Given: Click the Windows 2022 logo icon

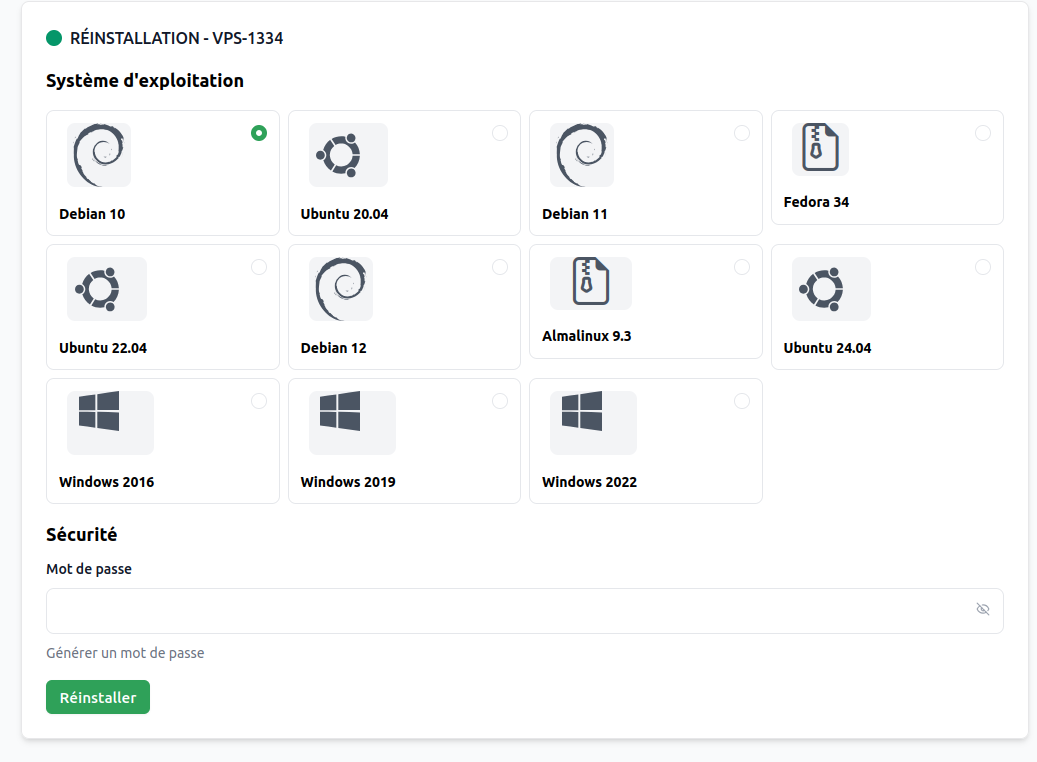Looking at the screenshot, I should pyautogui.click(x=583, y=411).
